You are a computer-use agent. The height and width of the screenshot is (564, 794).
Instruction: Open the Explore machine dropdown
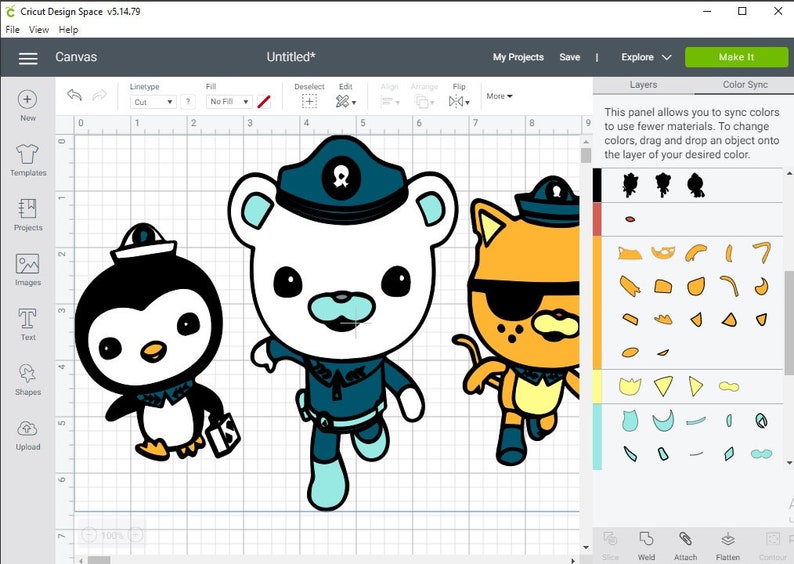646,57
